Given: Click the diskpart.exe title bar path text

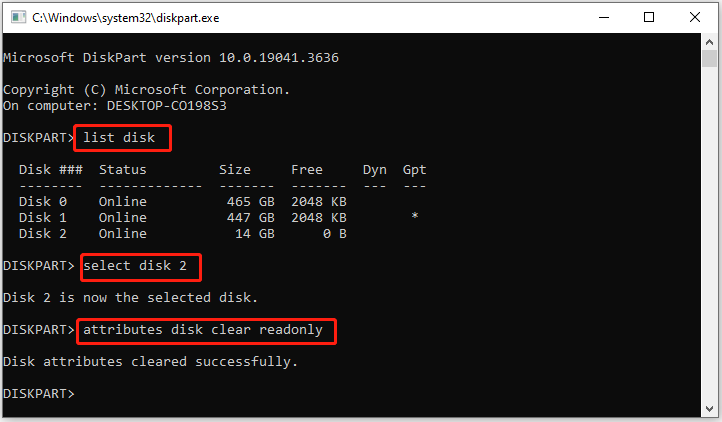Looking at the screenshot, I should [x=126, y=17].
